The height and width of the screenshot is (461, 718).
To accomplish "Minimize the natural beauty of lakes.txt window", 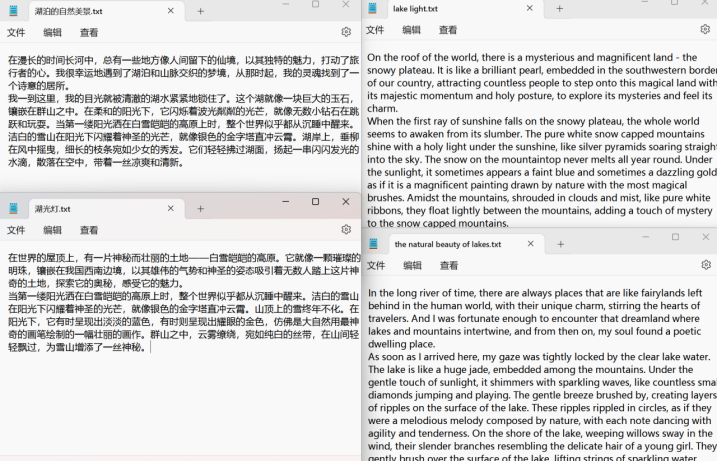I will pos(646,237).
